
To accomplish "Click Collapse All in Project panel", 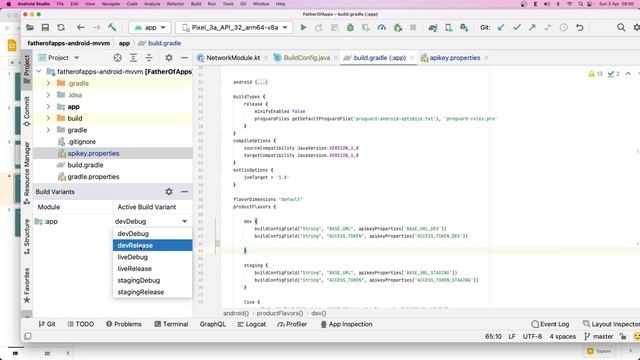I will pyautogui.click(x=149, y=58).
